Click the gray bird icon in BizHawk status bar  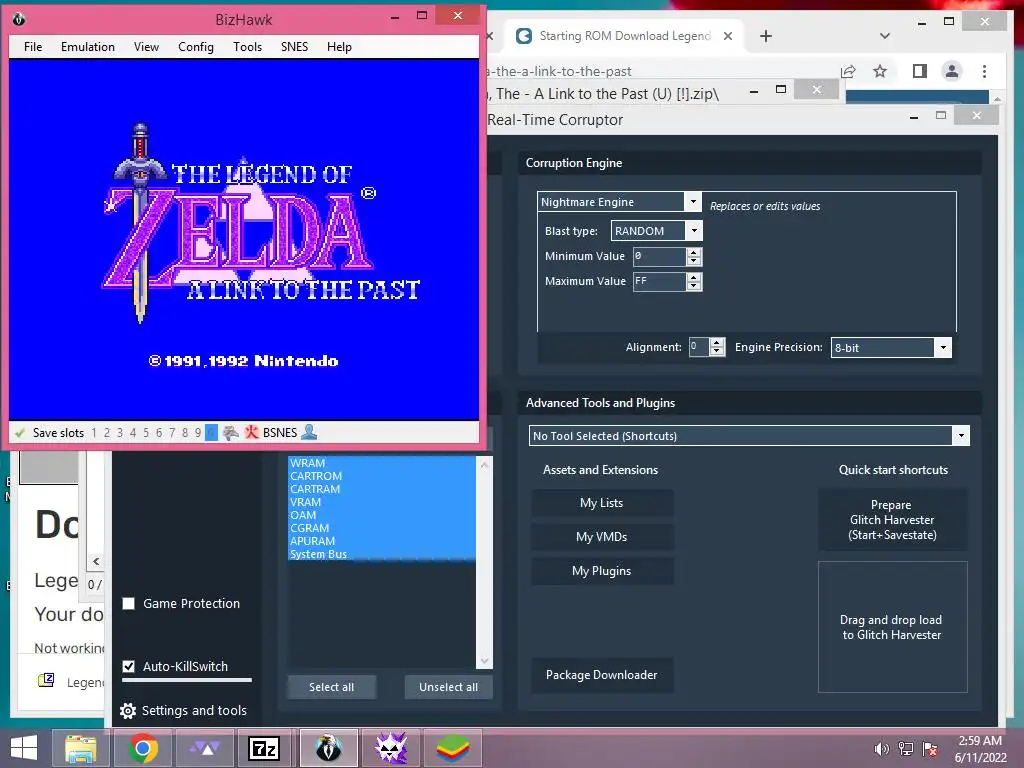point(231,432)
